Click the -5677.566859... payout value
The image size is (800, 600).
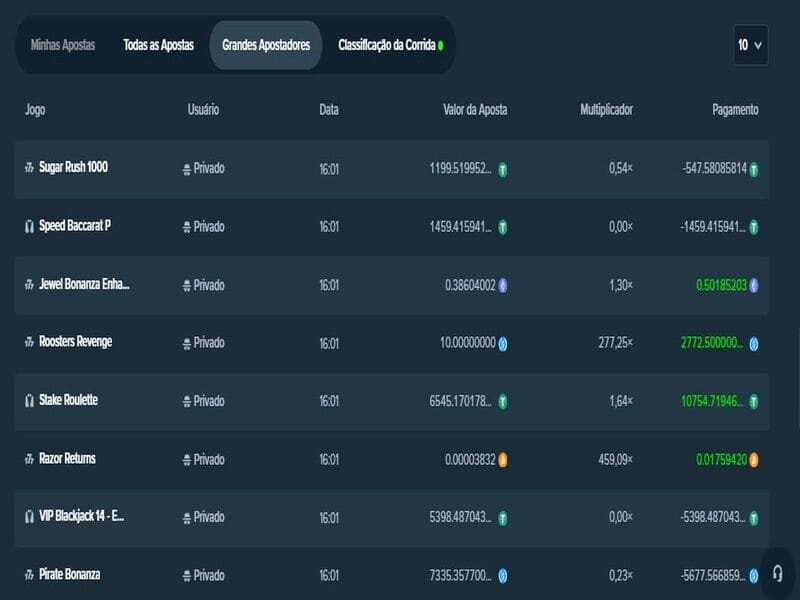tap(713, 576)
